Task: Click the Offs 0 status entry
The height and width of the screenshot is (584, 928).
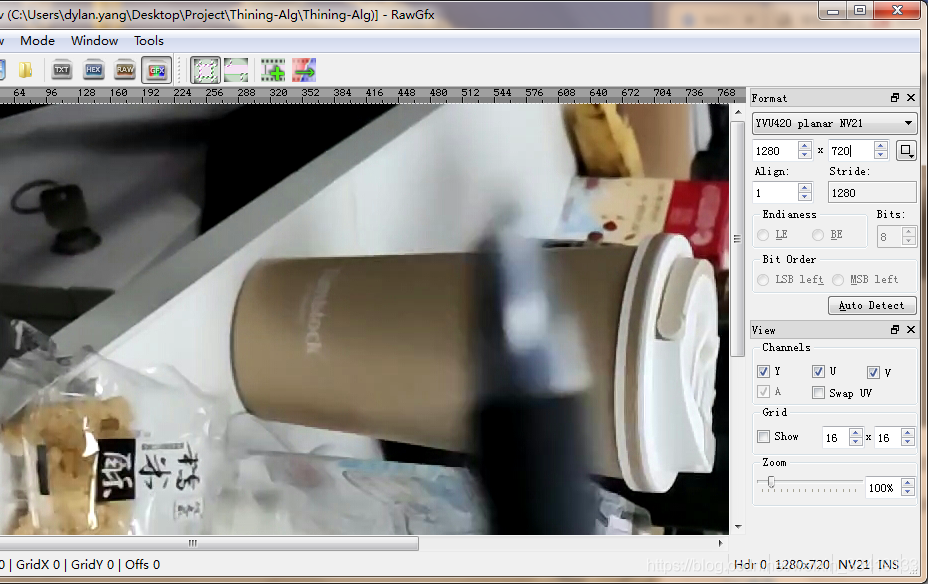Action: 142,564
